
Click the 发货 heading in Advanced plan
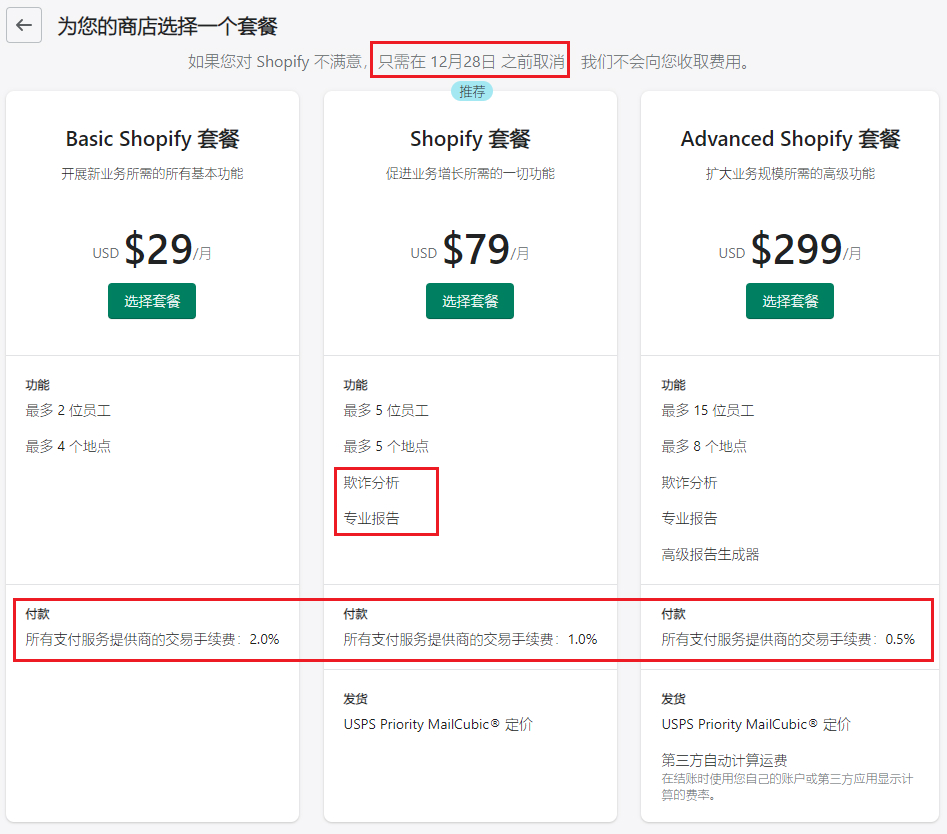tap(673, 699)
